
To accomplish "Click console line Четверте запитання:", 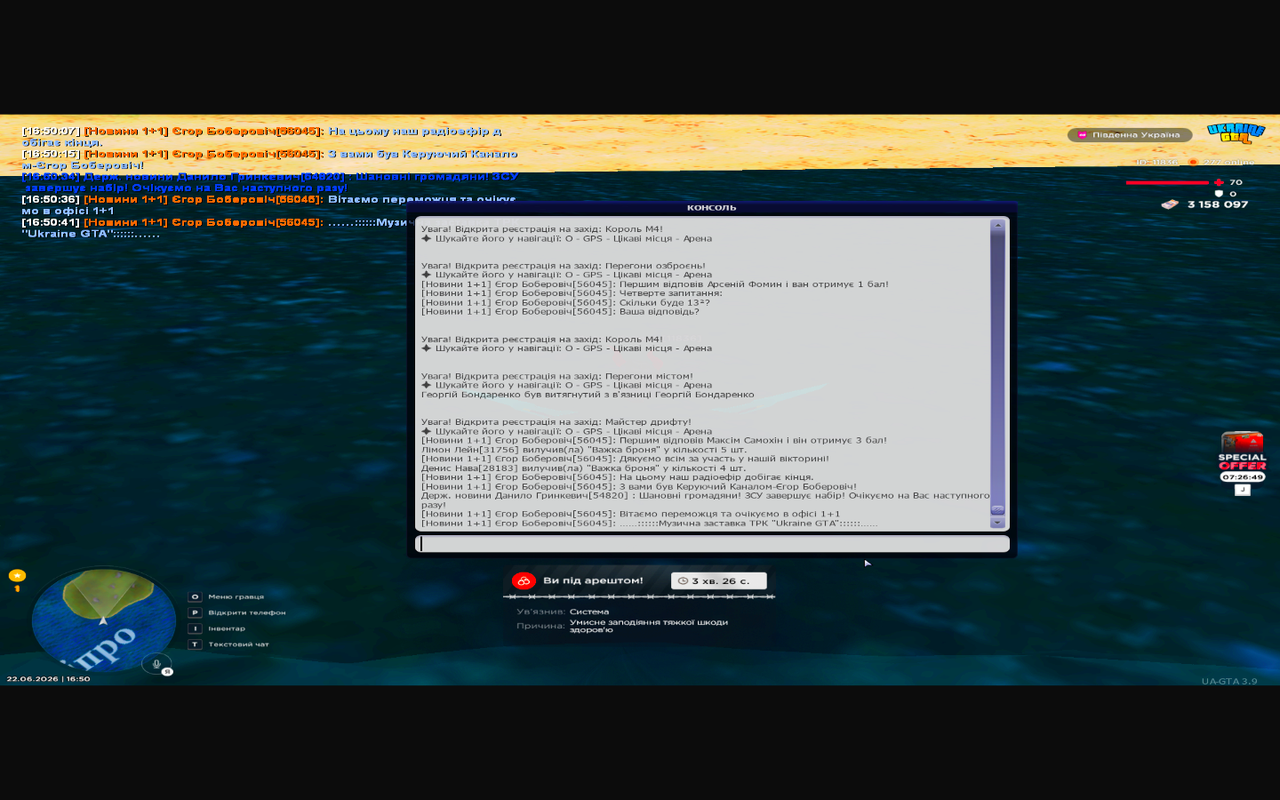I will 571,293.
